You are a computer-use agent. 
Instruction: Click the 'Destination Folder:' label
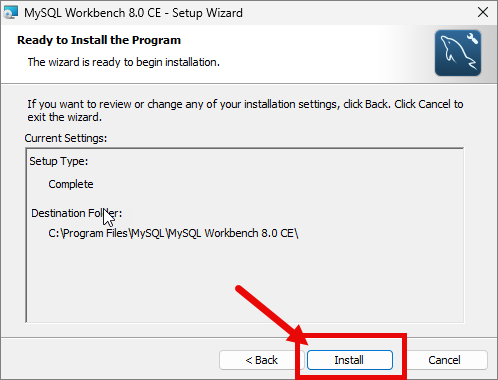[x=77, y=213]
